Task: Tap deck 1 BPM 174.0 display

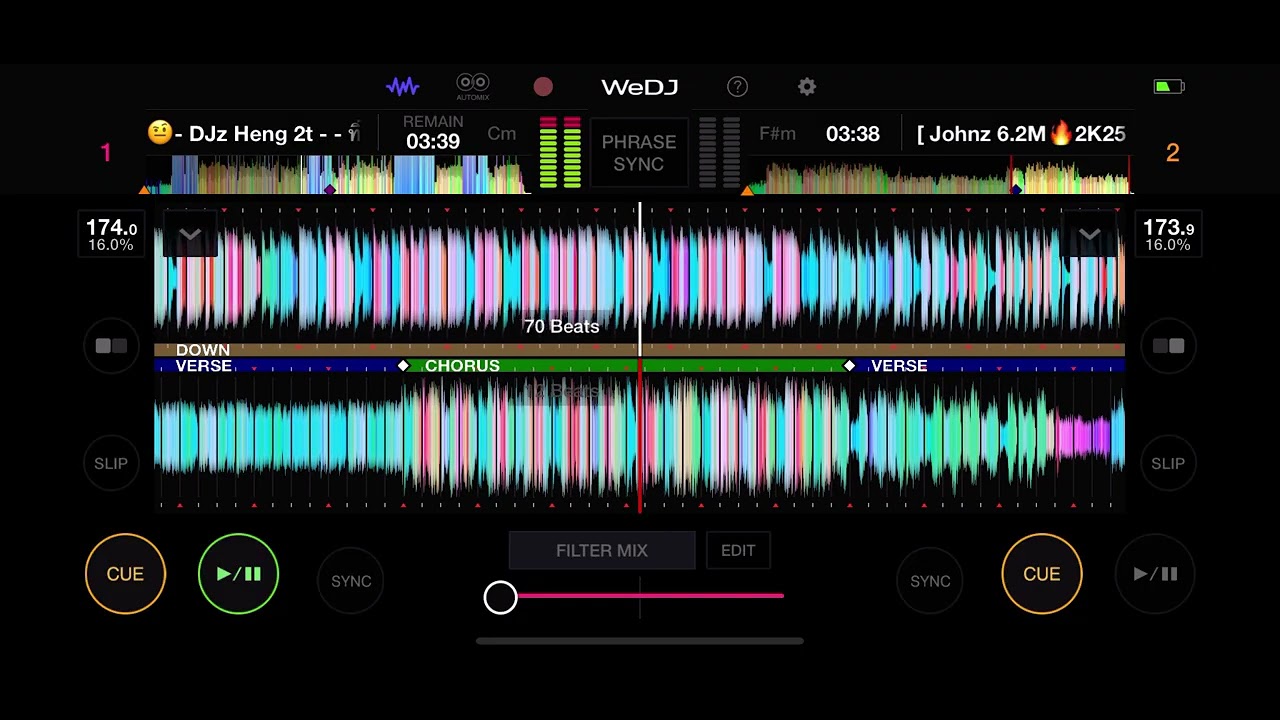Action: [x=111, y=235]
